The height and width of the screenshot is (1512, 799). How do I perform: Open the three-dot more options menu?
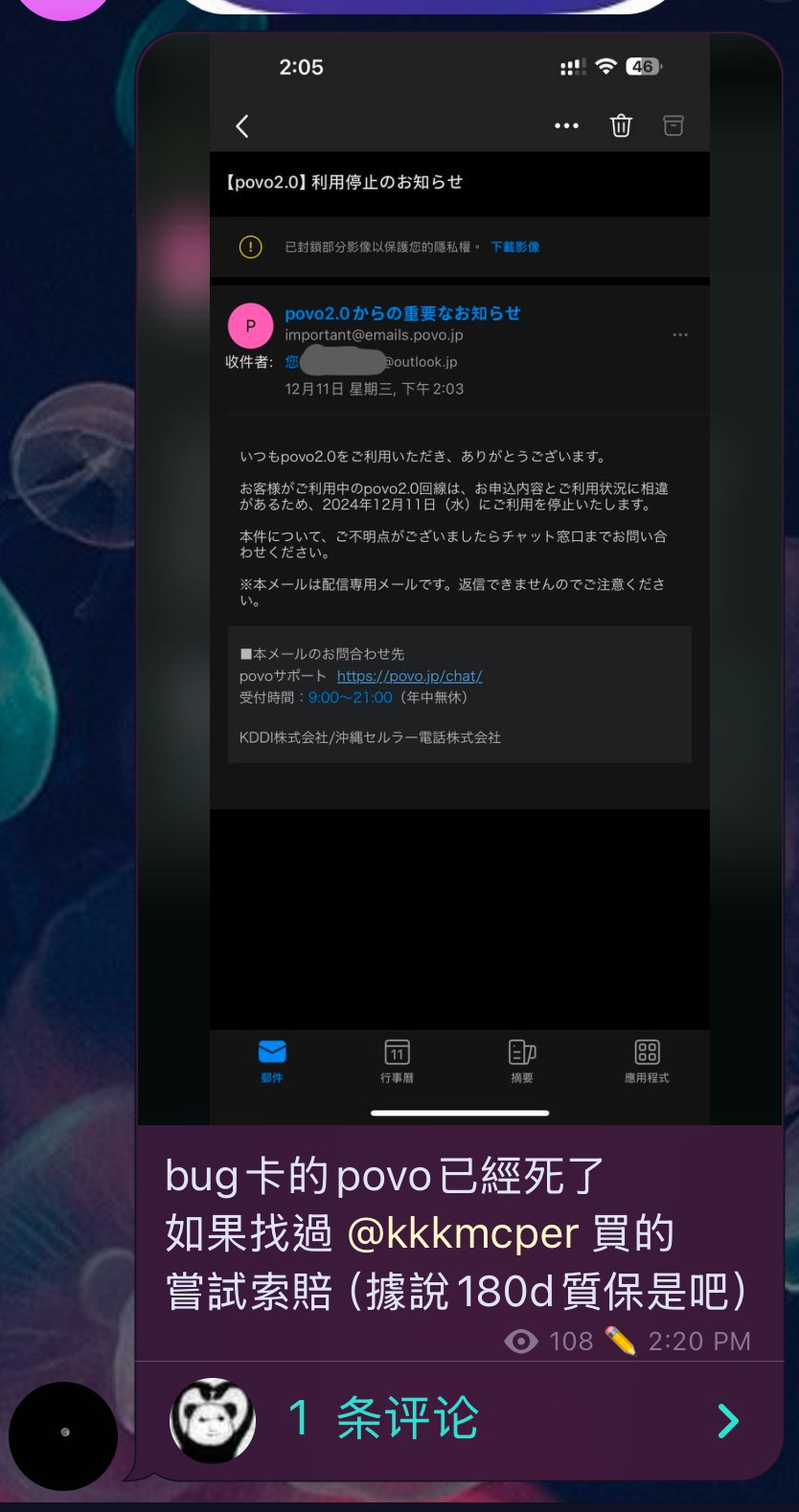(x=566, y=126)
